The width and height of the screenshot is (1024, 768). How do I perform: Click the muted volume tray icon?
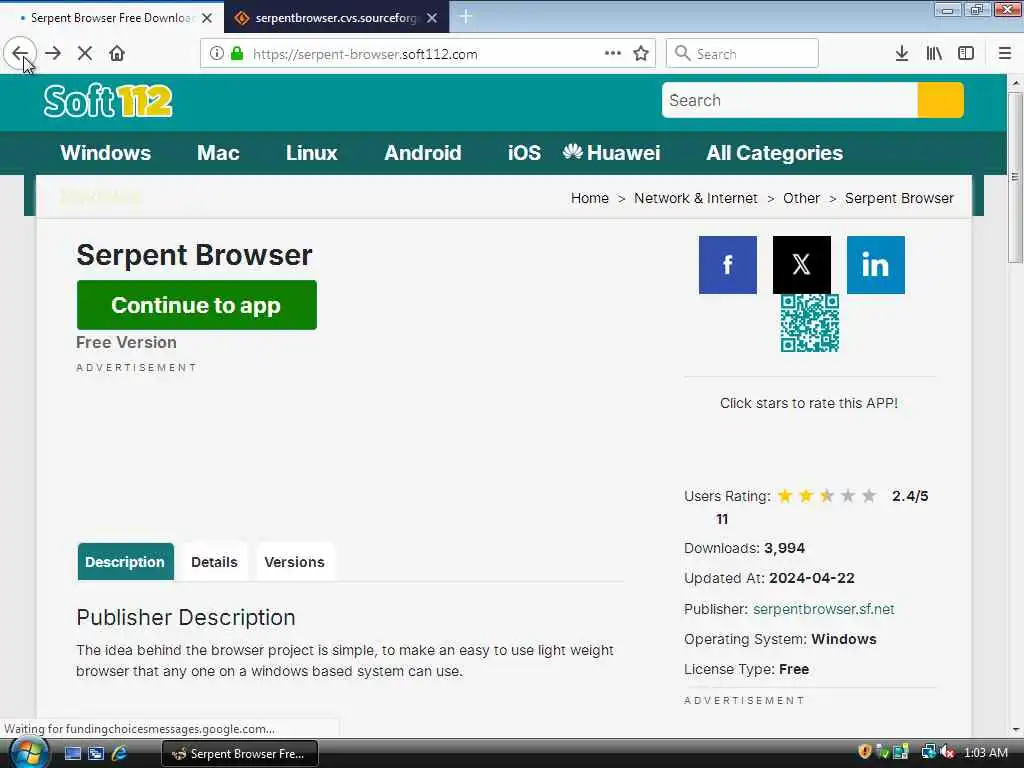(948, 753)
